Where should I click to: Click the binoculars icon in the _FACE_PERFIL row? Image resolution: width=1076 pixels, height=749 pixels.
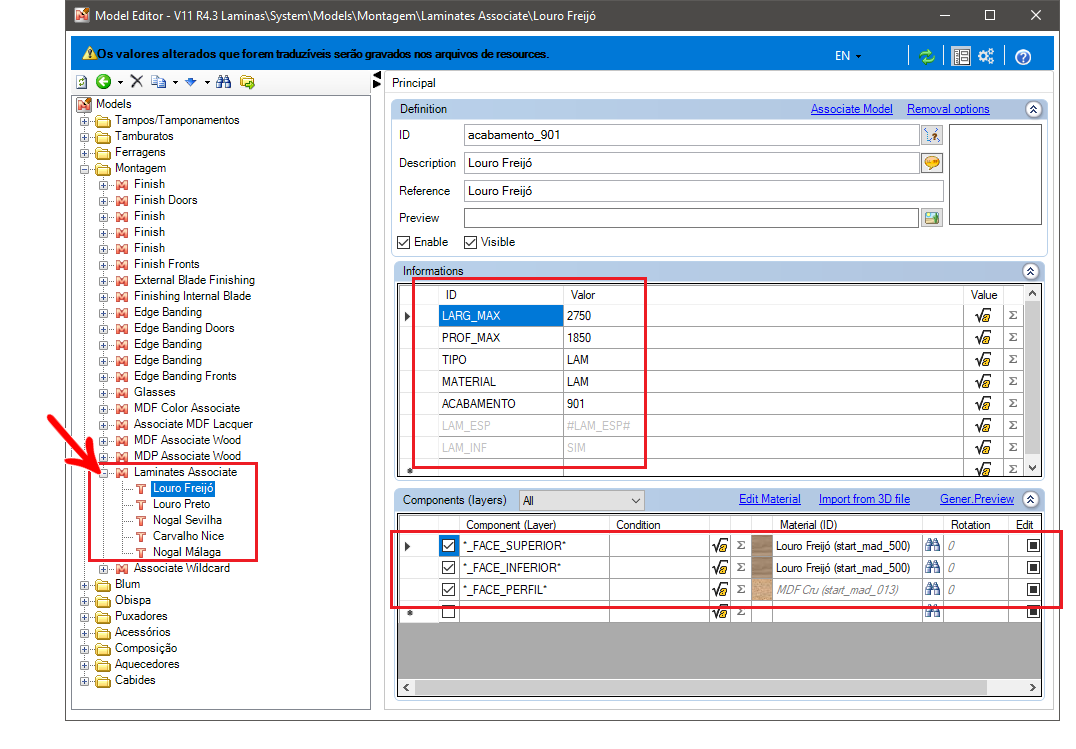(933, 590)
